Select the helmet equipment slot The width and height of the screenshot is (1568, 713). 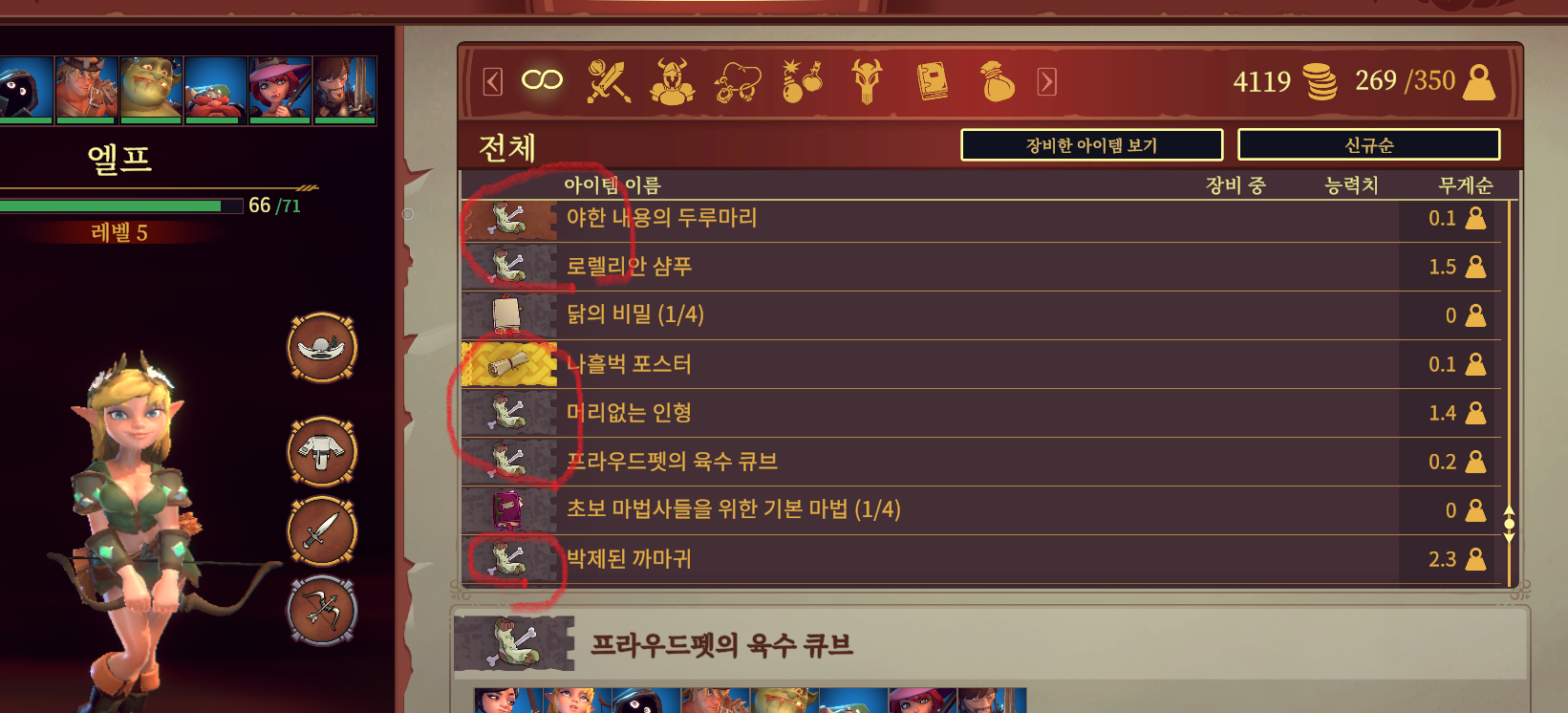[x=323, y=348]
